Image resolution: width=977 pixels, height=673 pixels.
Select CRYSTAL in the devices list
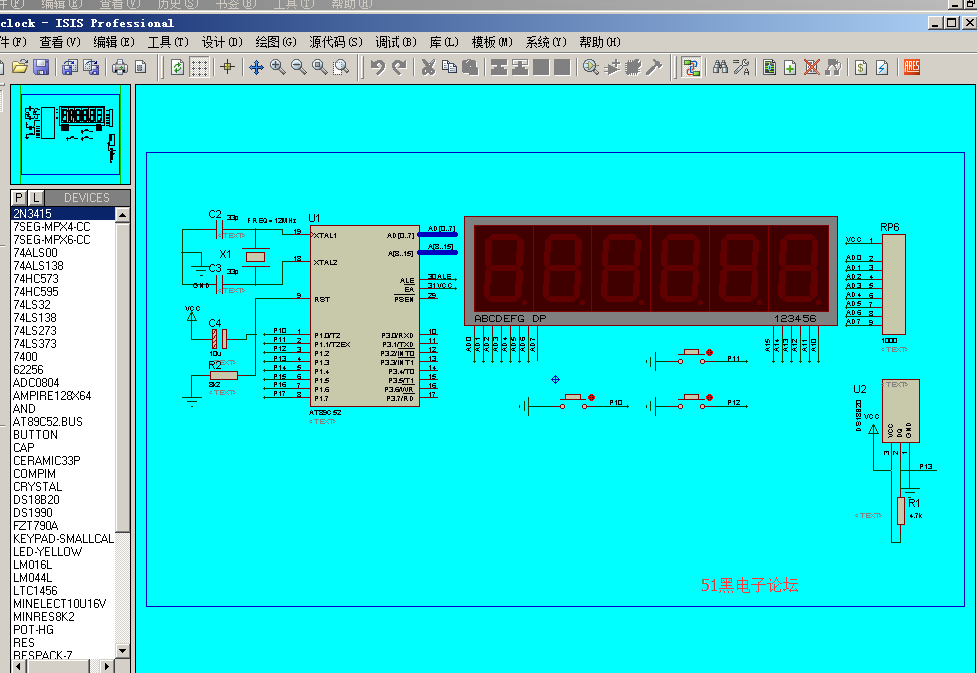pyautogui.click(x=63, y=487)
